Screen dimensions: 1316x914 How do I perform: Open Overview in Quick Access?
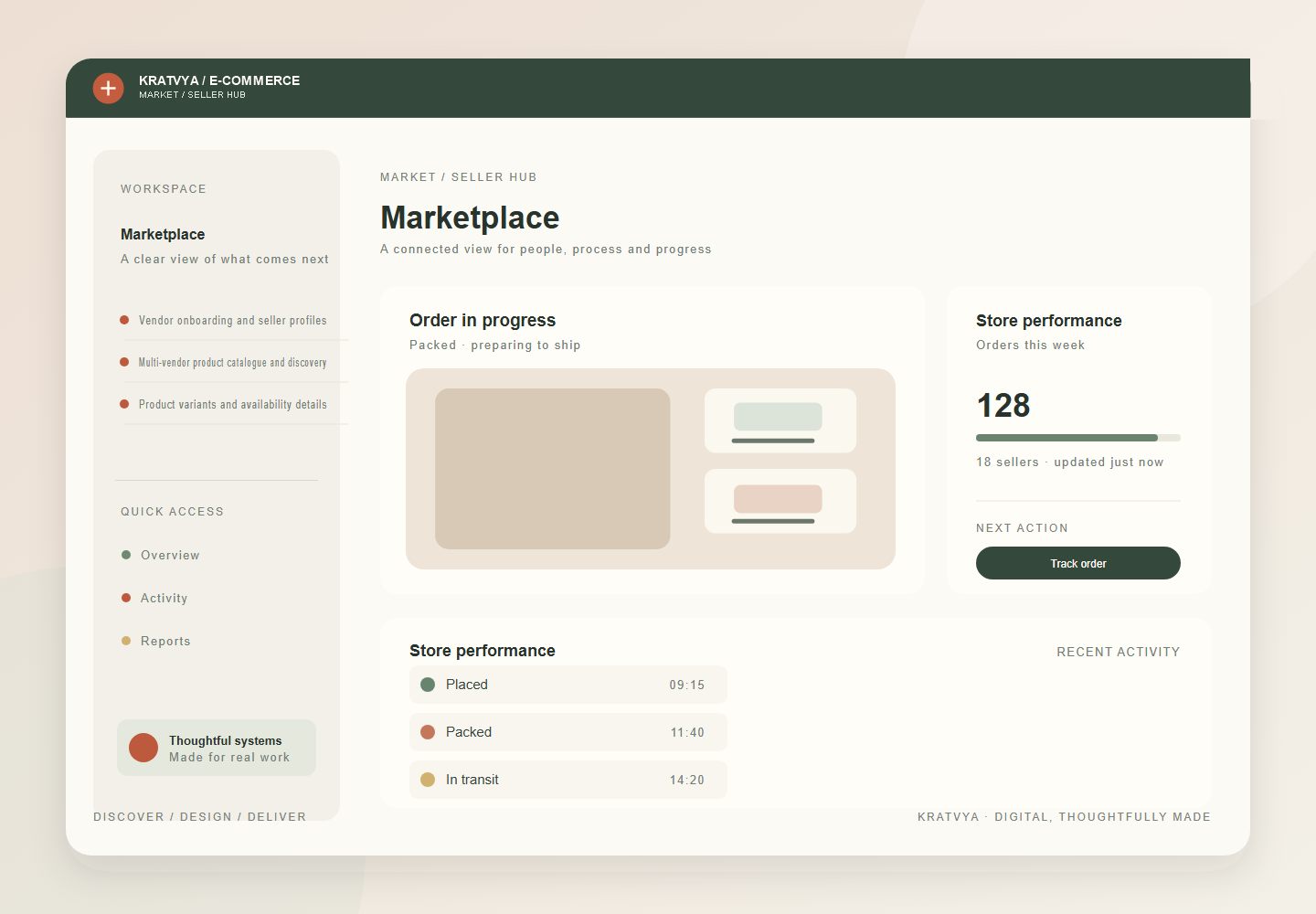pos(170,555)
